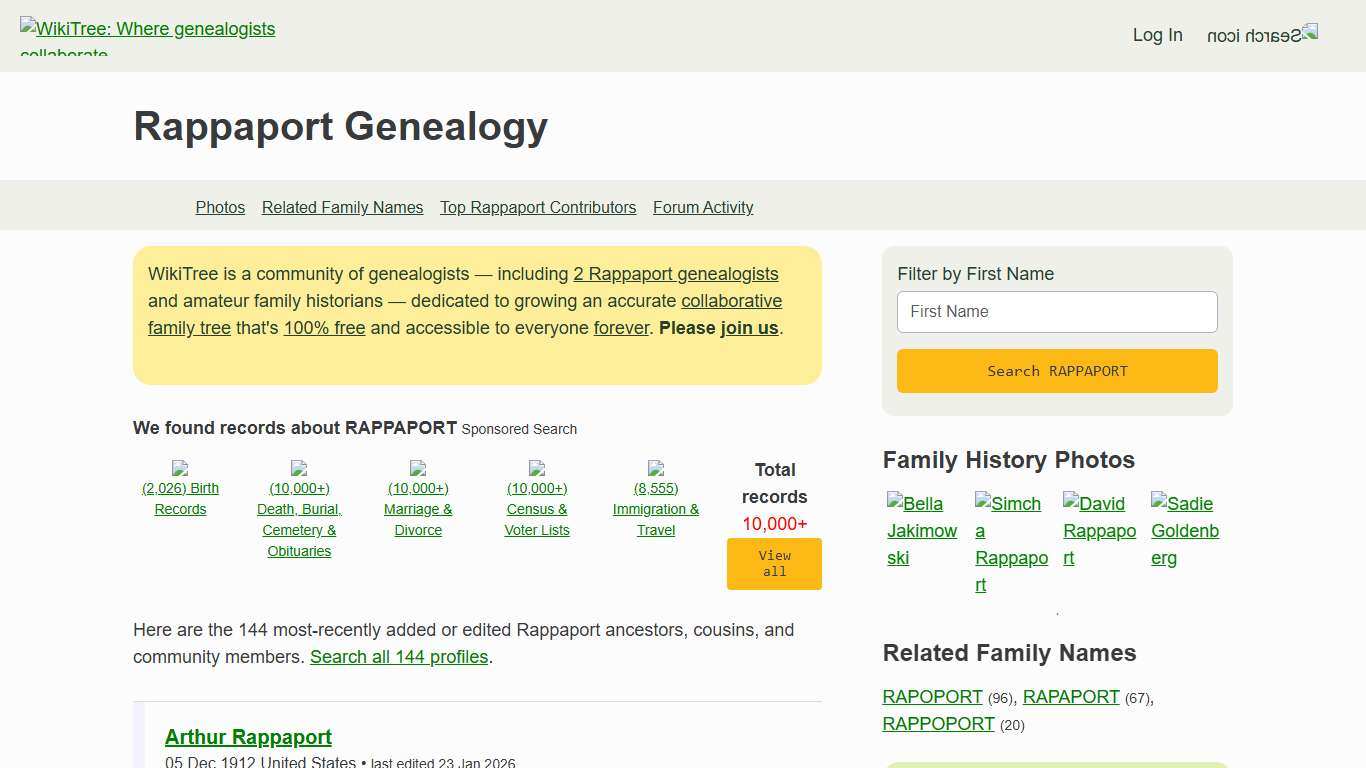Open the David Rappaport photo
Screen dimensions: 1366x768
point(1098,530)
